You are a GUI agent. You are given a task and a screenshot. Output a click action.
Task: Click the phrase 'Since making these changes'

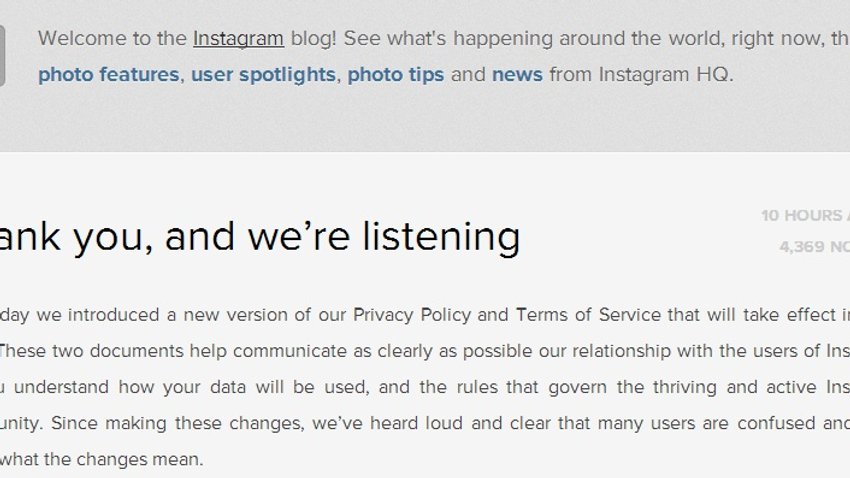(178, 423)
